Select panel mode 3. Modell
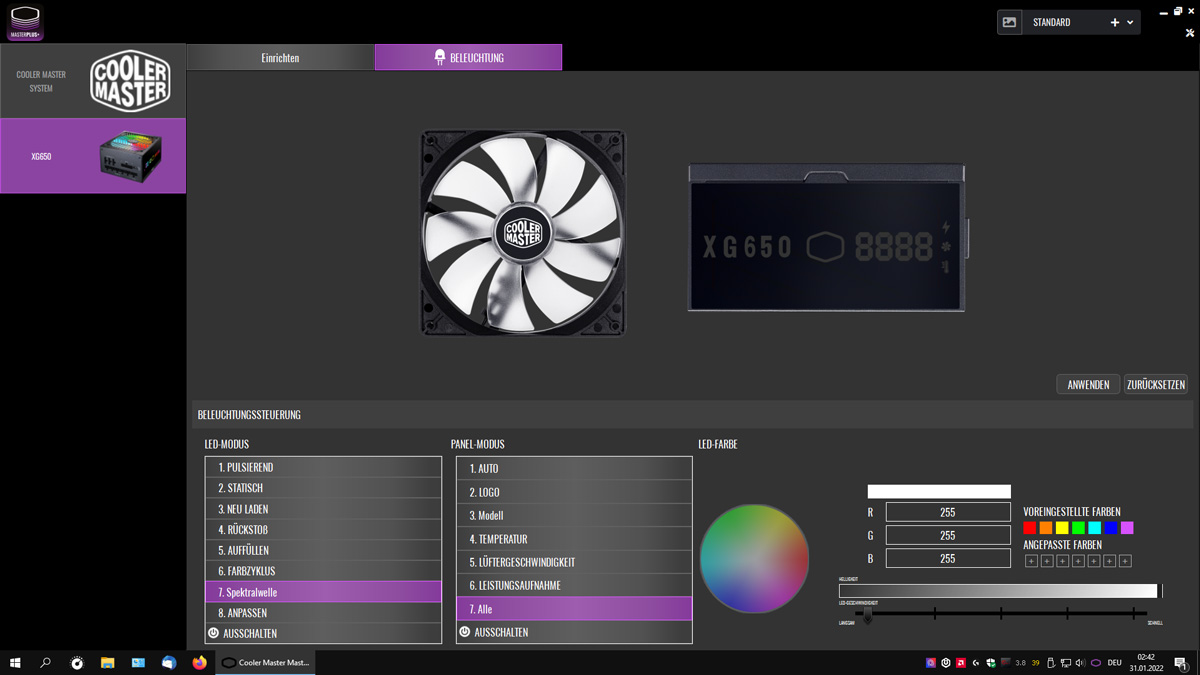Image resolution: width=1200 pixels, height=675 pixels. [574, 515]
